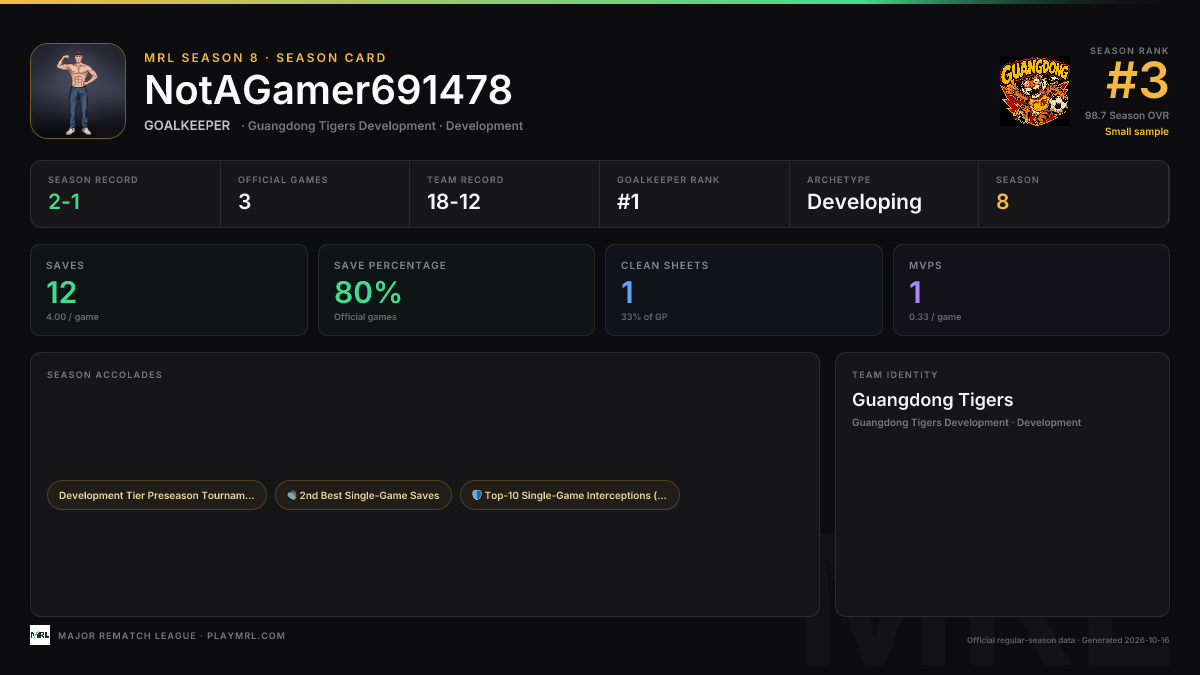The width and height of the screenshot is (1200, 675).
Task: Click the Saves total 12
Action: pyautogui.click(x=61, y=293)
